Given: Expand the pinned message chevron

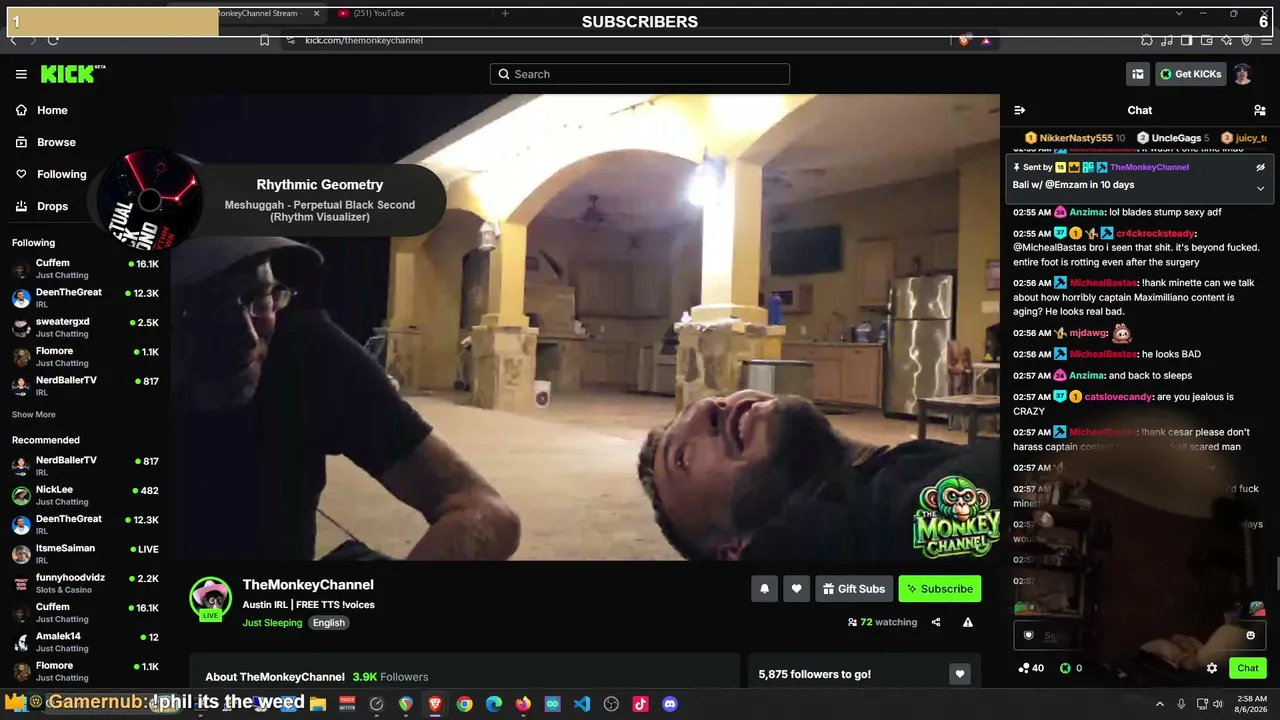Looking at the screenshot, I should pyautogui.click(x=1260, y=188).
